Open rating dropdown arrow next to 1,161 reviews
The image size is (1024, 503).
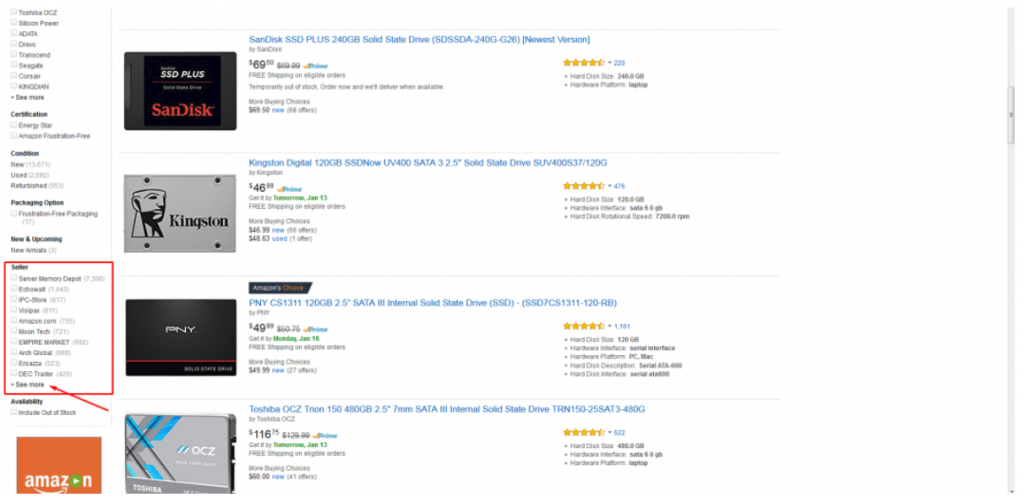[609, 325]
